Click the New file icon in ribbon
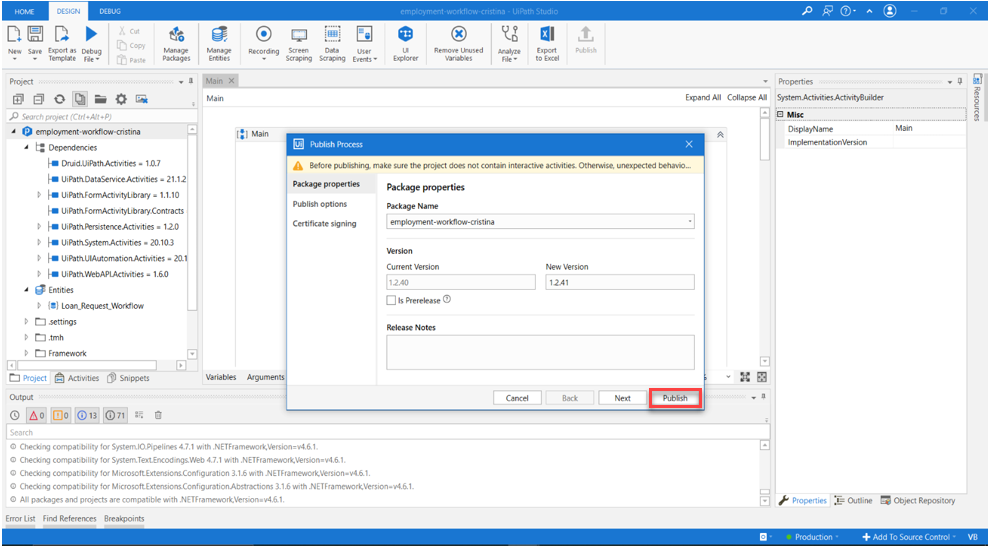The height and width of the screenshot is (546, 988). (14, 34)
